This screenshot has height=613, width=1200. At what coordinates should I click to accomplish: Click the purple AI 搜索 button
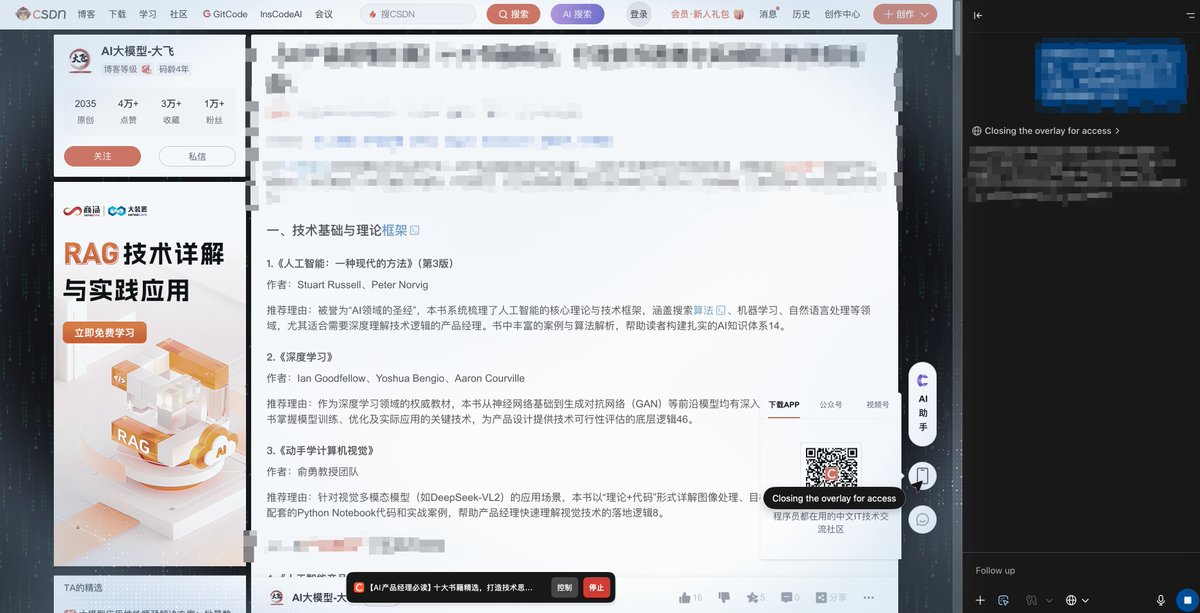point(577,14)
